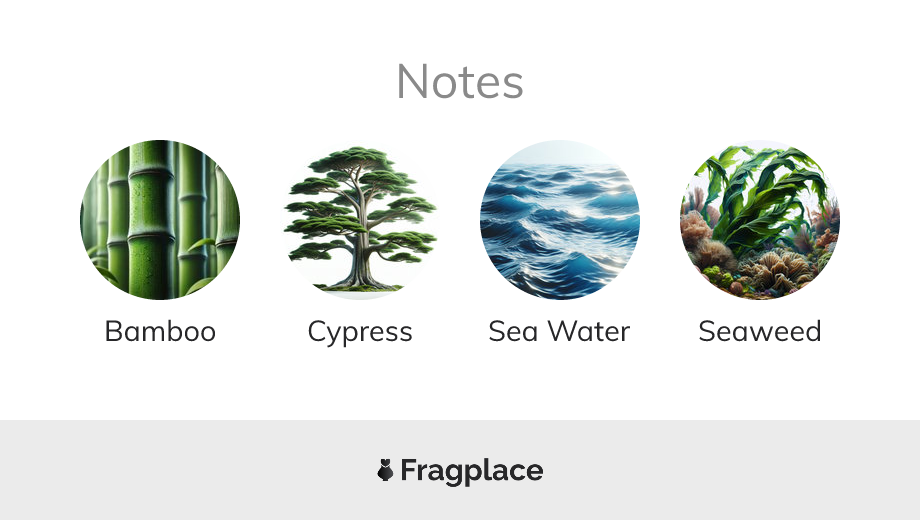Click the Fragplace perfume bottle logo icon

tap(385, 470)
